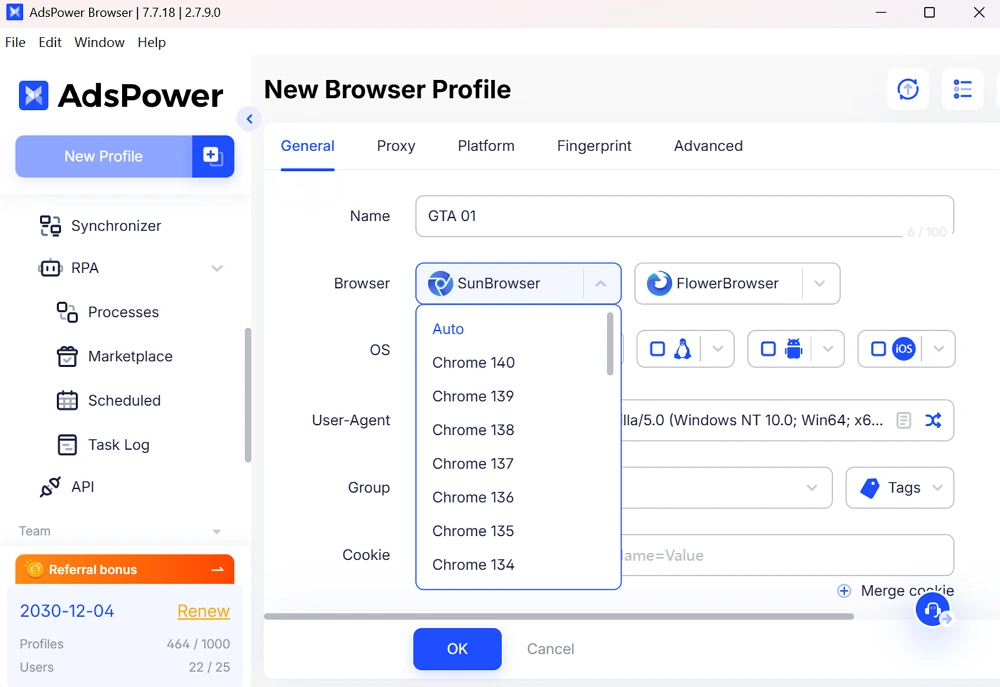The height and width of the screenshot is (687, 1000).
Task: Open the customer support headset icon
Action: pyautogui.click(x=932, y=609)
